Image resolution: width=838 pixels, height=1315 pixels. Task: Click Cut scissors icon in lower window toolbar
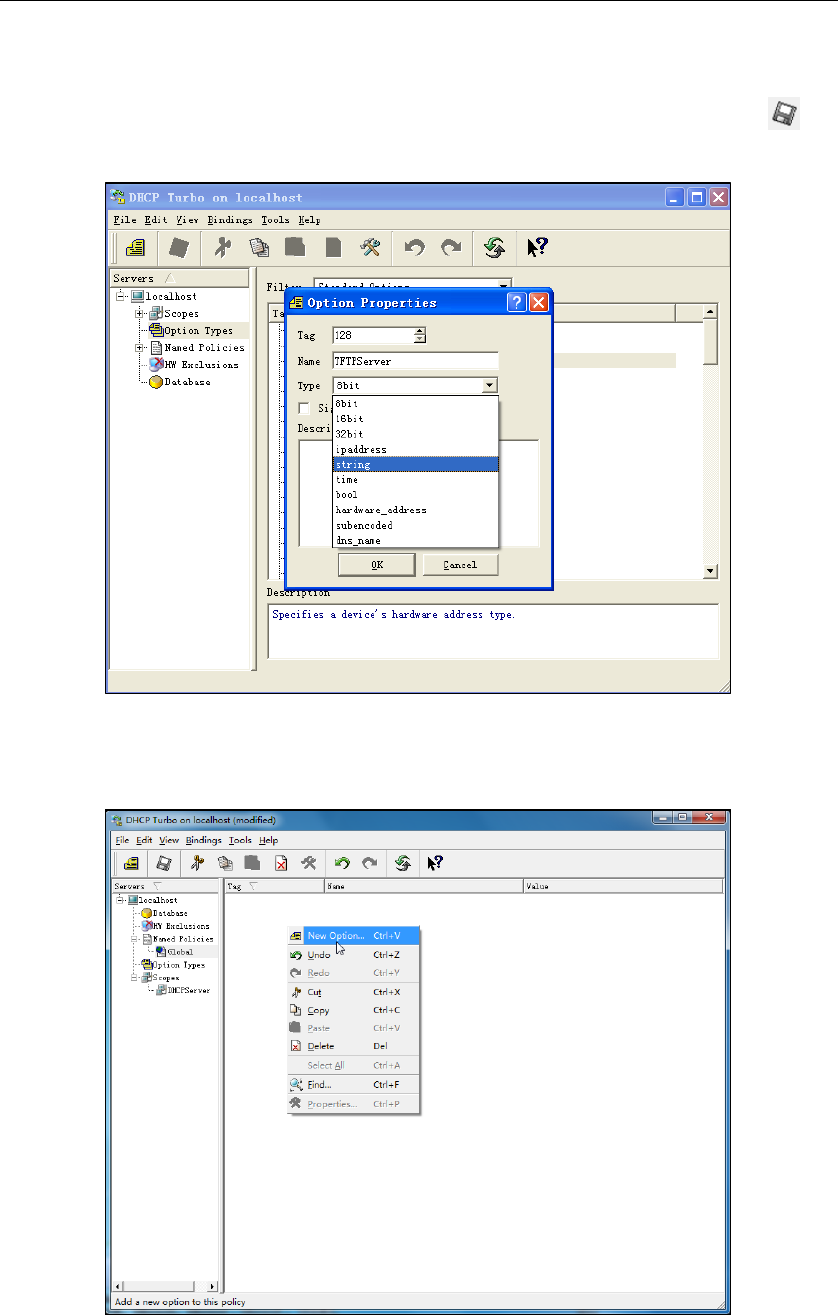tap(199, 863)
